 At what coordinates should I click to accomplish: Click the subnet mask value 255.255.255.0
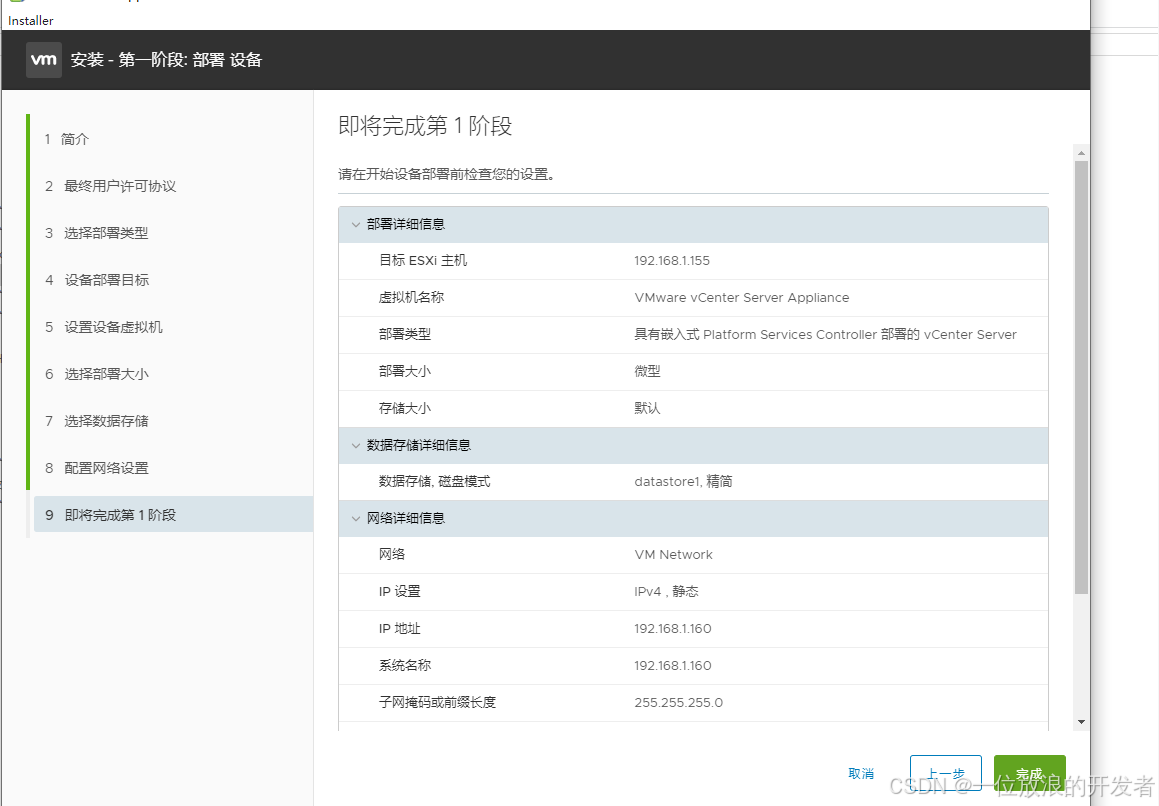coord(679,702)
